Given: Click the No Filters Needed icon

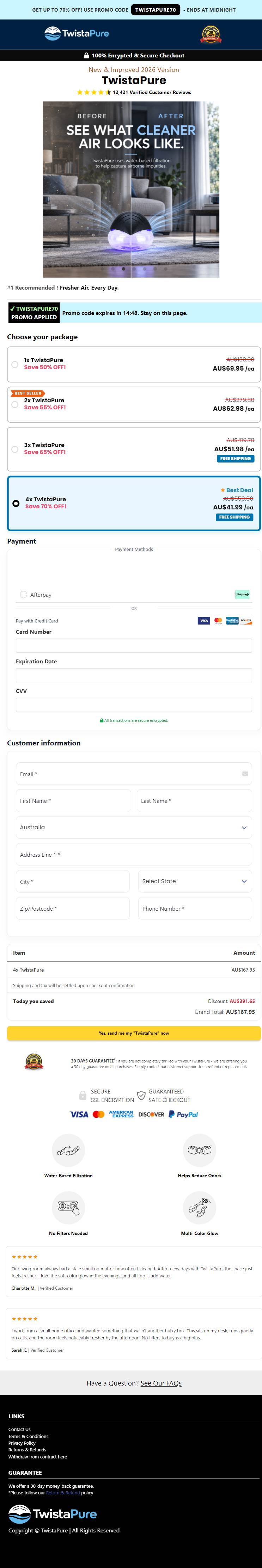Looking at the screenshot, I should coord(68,1207).
